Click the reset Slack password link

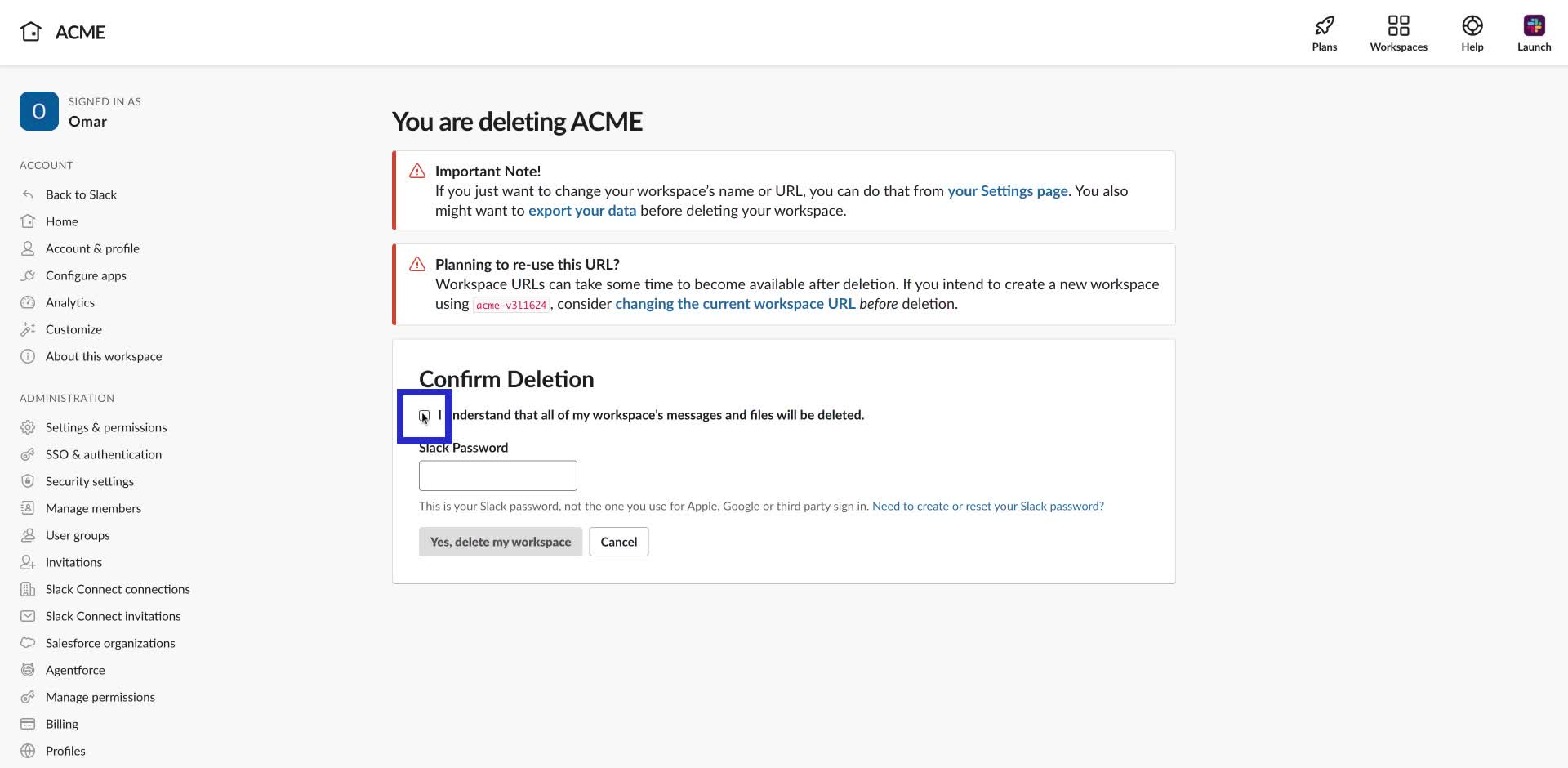coord(987,506)
